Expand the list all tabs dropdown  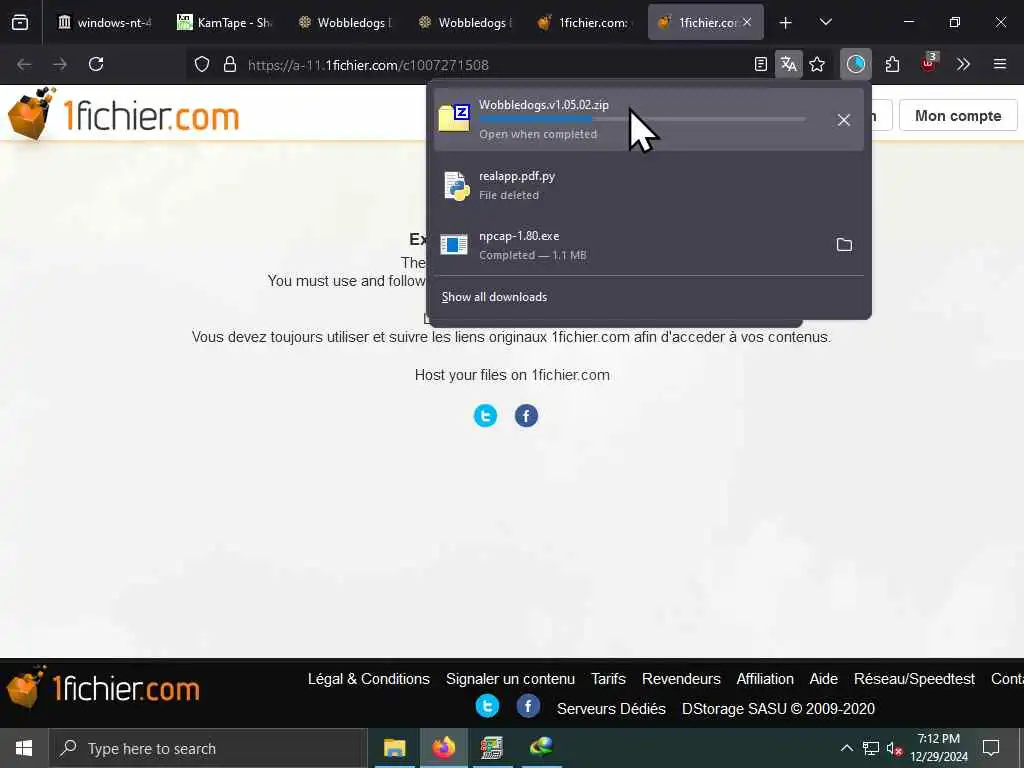(x=825, y=22)
